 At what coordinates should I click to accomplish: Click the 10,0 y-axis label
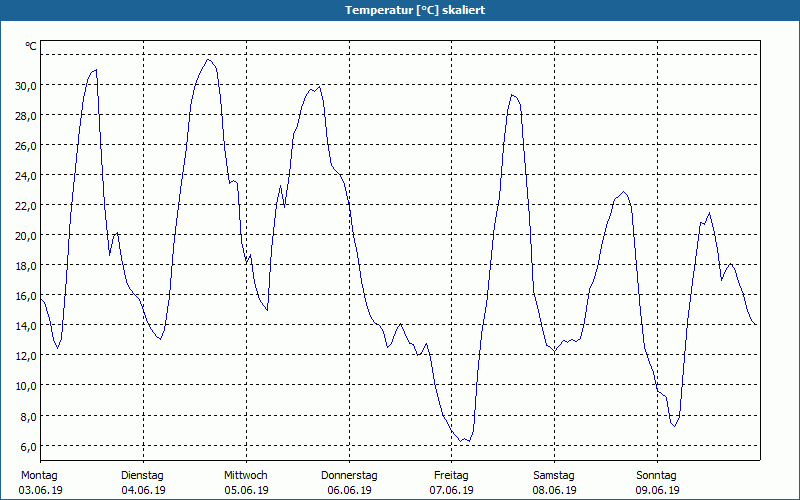26,386
